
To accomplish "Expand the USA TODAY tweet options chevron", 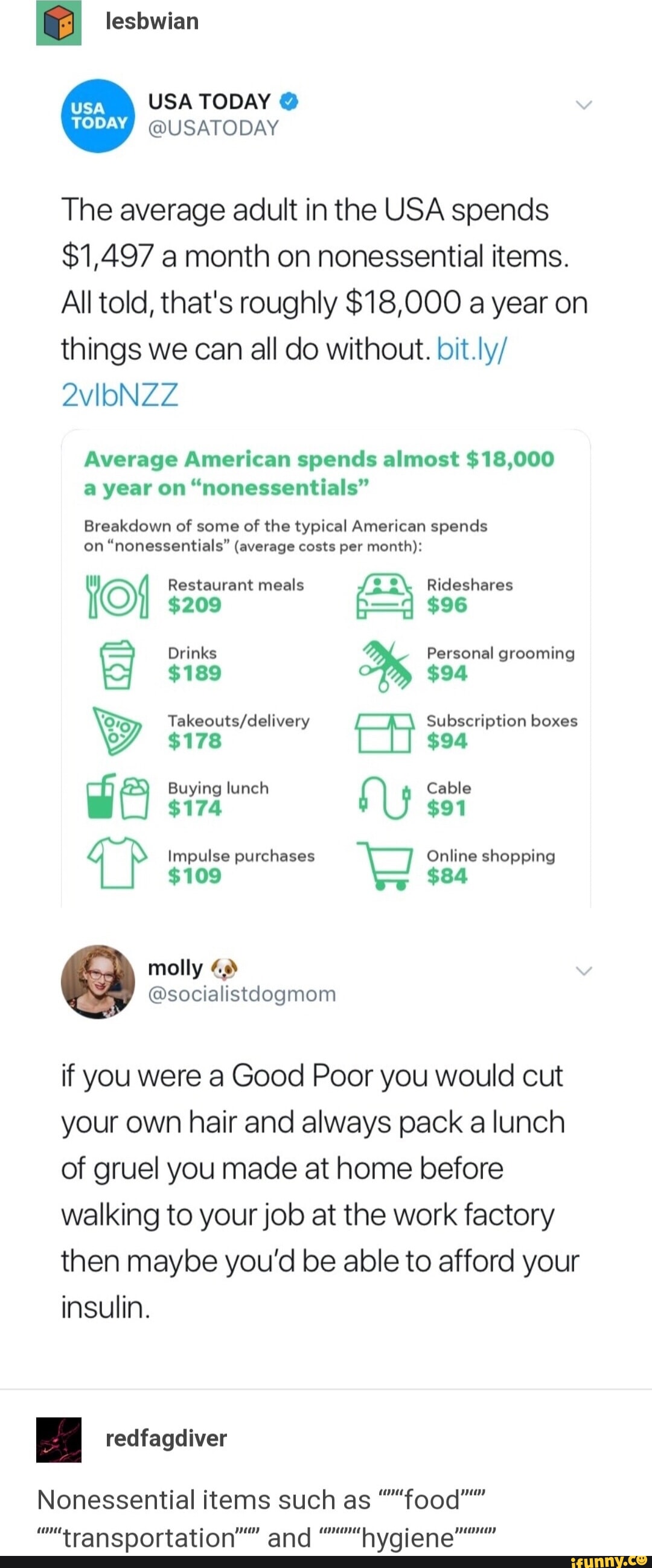I will (583, 105).
